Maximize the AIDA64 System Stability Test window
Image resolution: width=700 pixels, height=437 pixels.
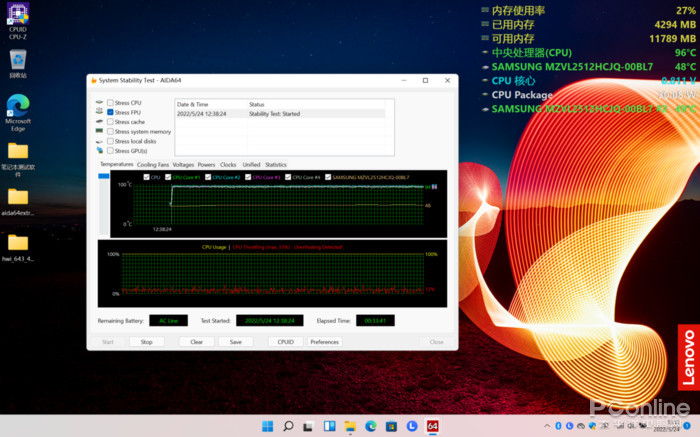coord(425,80)
